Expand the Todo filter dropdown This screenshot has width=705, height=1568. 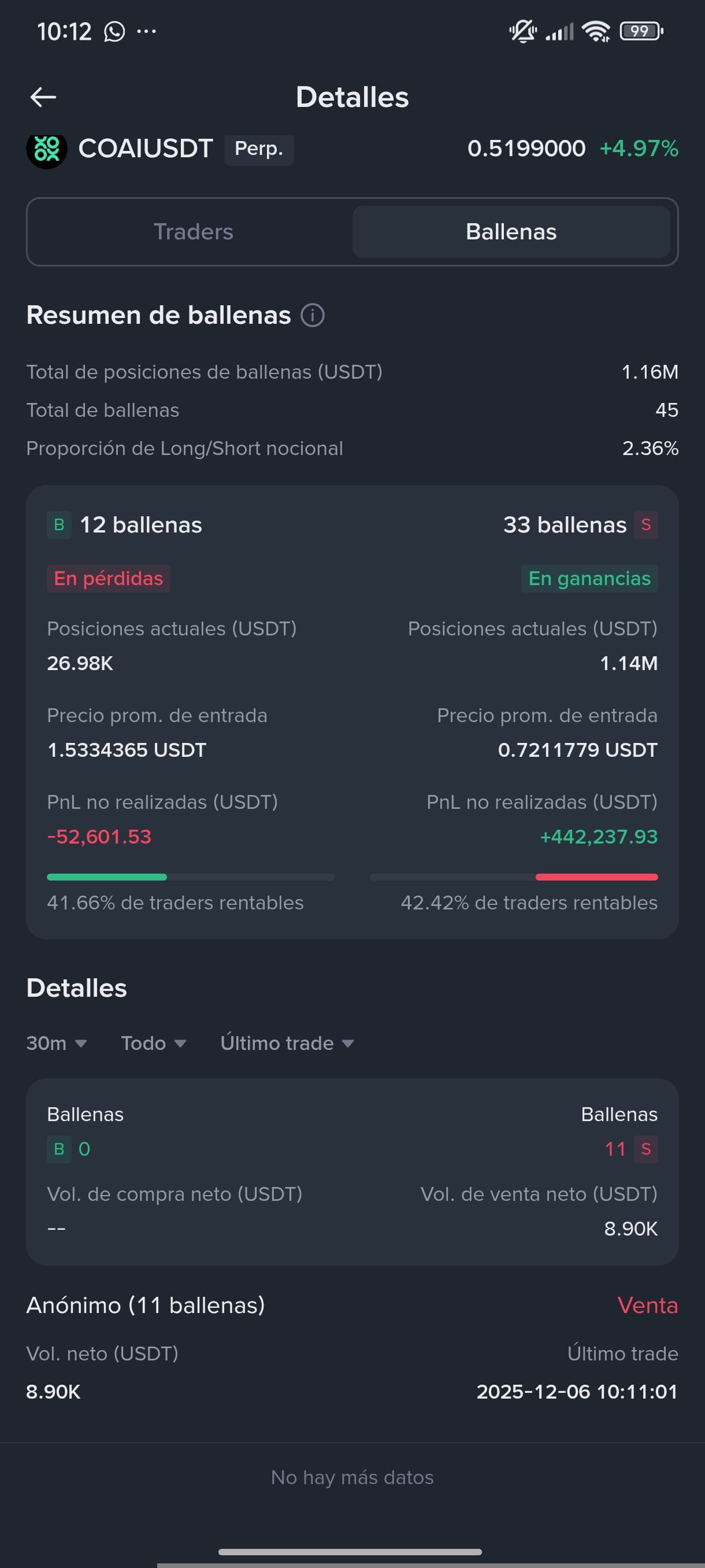pyautogui.click(x=153, y=1042)
